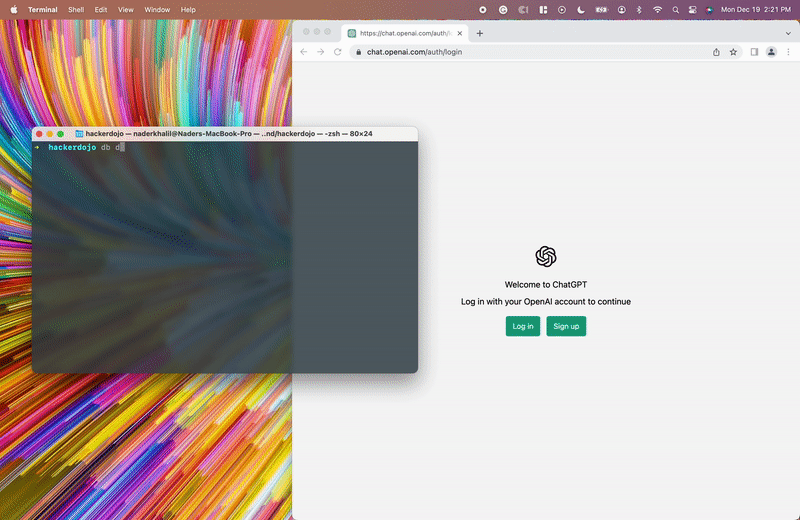
Task: Open the browser side panel icon
Action: [754, 52]
